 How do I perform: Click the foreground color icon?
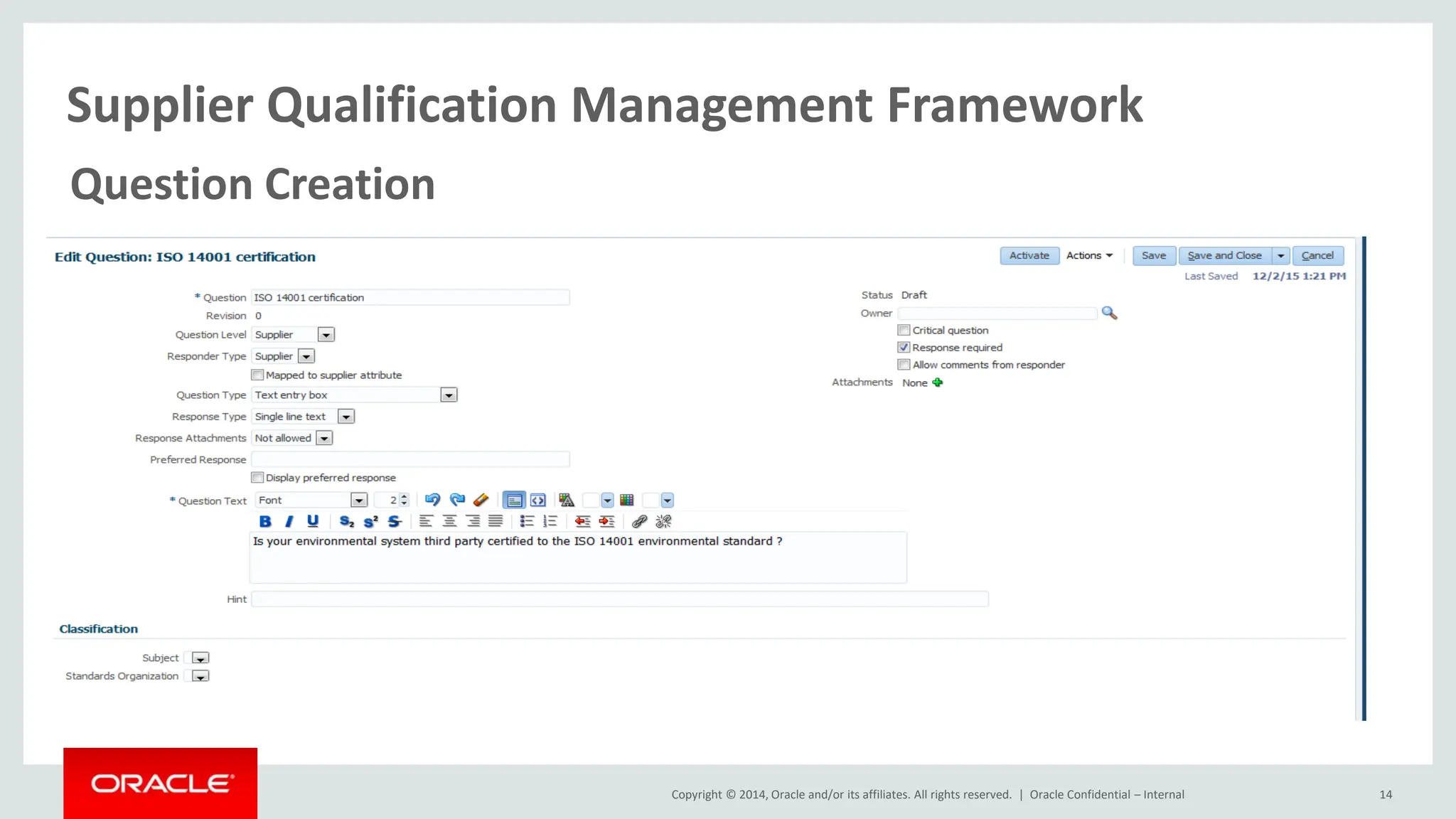[567, 500]
